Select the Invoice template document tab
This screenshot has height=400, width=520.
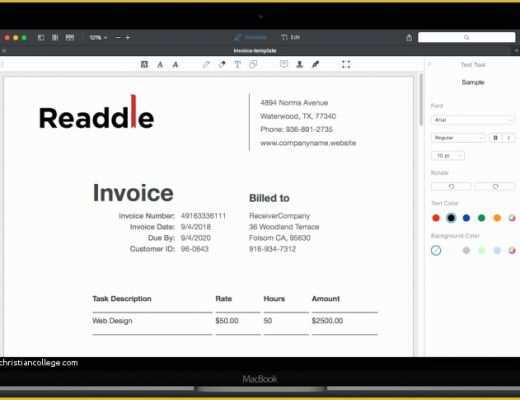[255, 51]
